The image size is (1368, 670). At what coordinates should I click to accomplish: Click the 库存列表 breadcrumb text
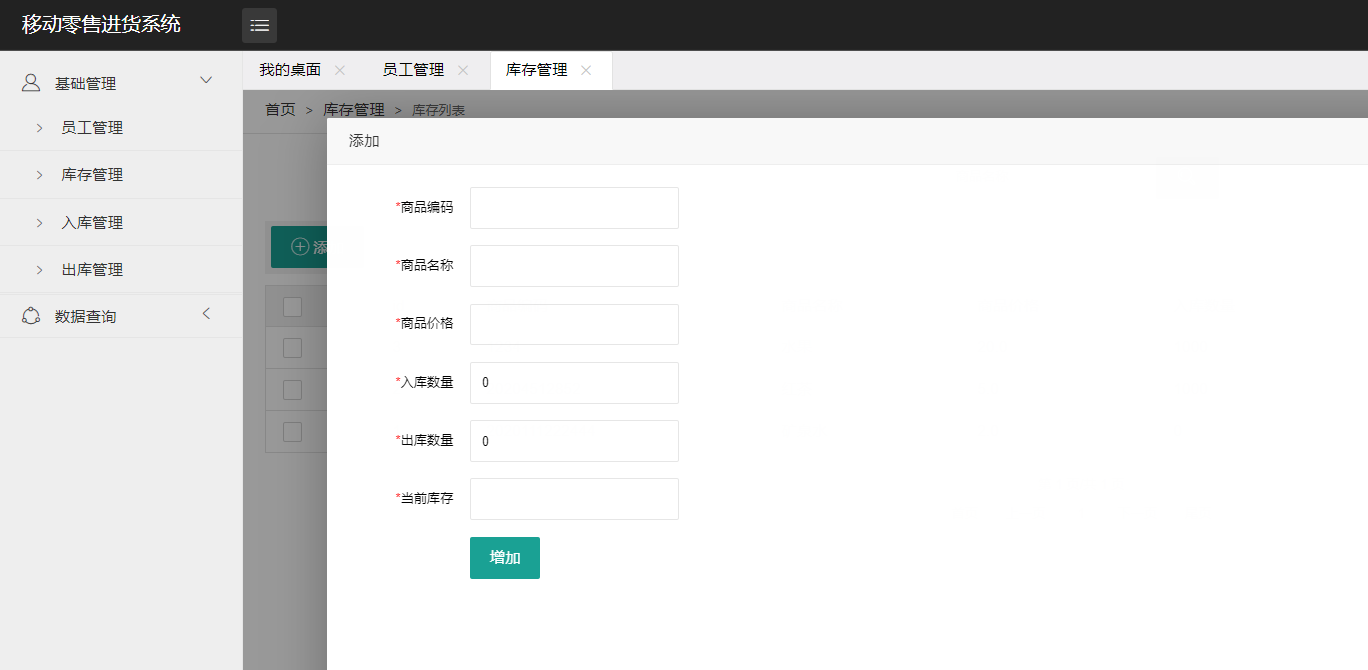pyautogui.click(x=439, y=110)
